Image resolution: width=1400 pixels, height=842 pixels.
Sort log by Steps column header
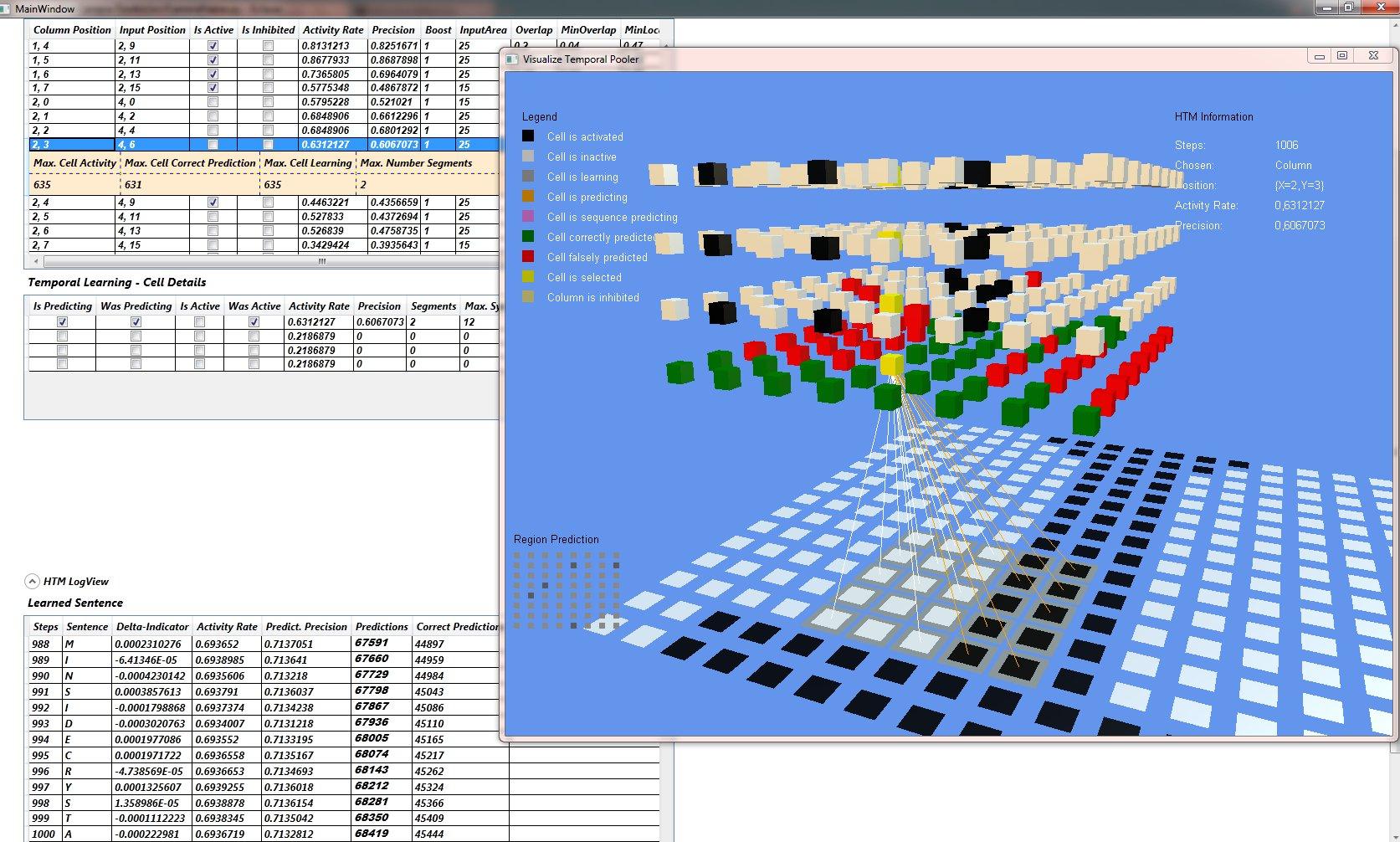coord(45,627)
